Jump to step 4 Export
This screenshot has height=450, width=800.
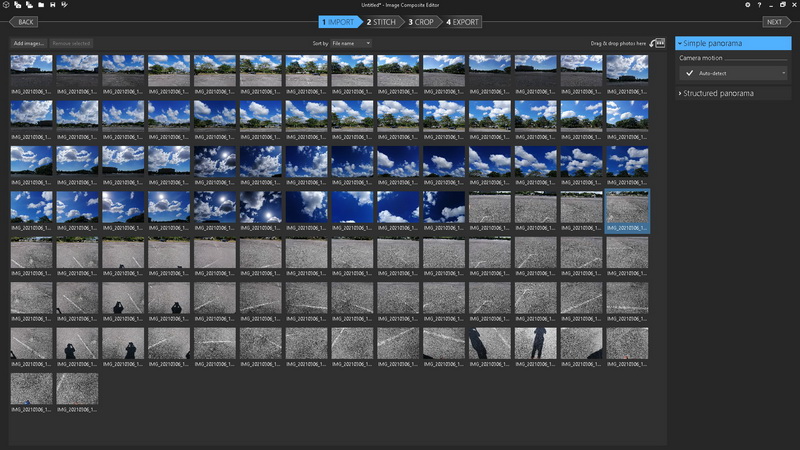click(463, 21)
